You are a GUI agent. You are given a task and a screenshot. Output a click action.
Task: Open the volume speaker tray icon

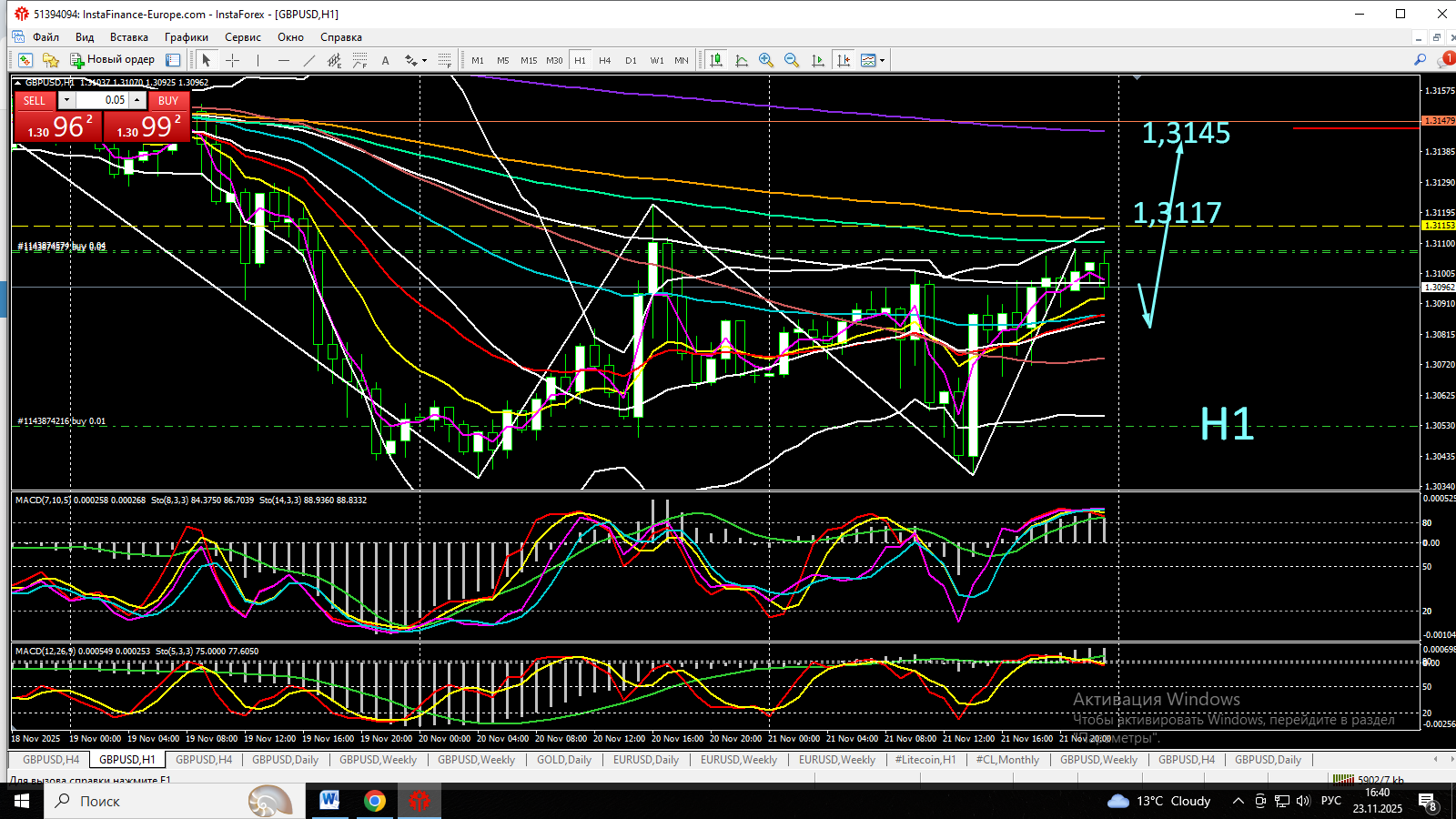[1303, 801]
